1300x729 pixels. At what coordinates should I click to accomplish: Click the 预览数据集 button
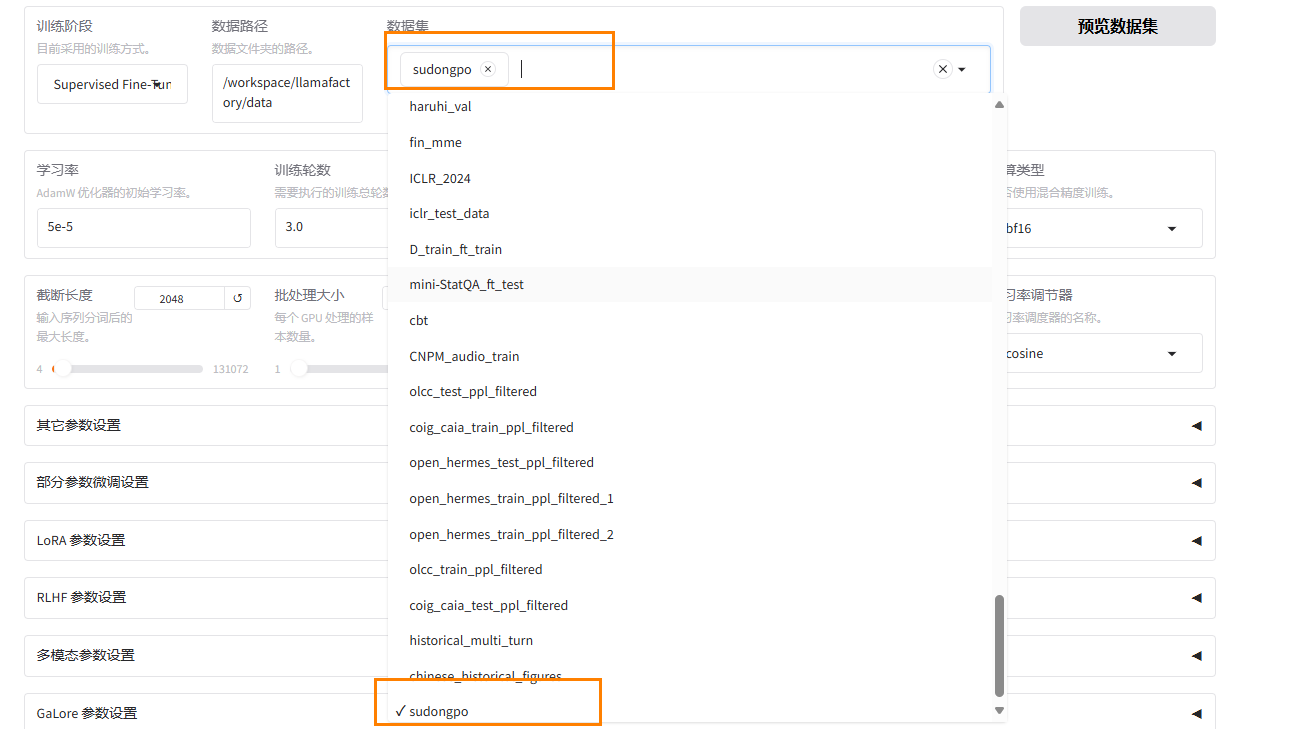pyautogui.click(x=1117, y=27)
